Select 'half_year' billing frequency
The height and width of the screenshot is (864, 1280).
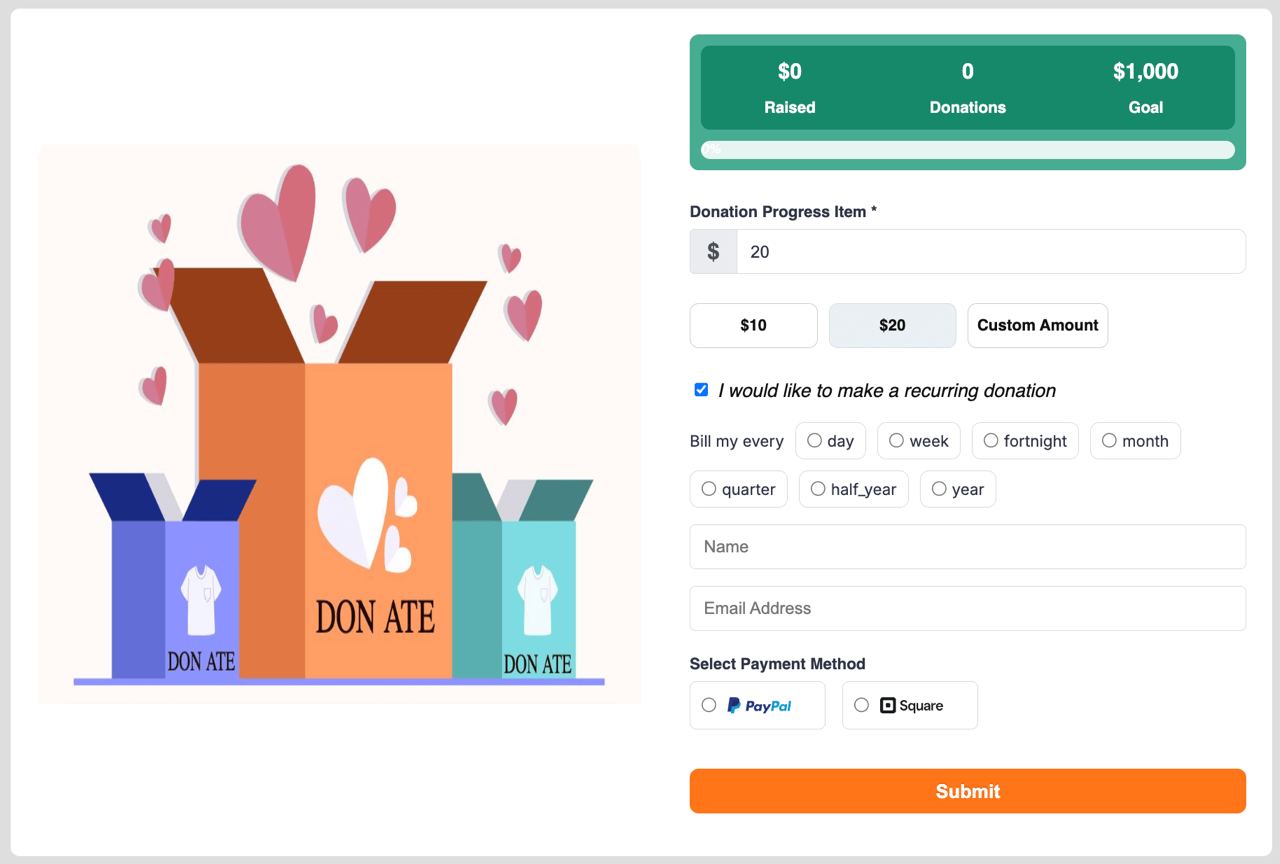[818, 488]
